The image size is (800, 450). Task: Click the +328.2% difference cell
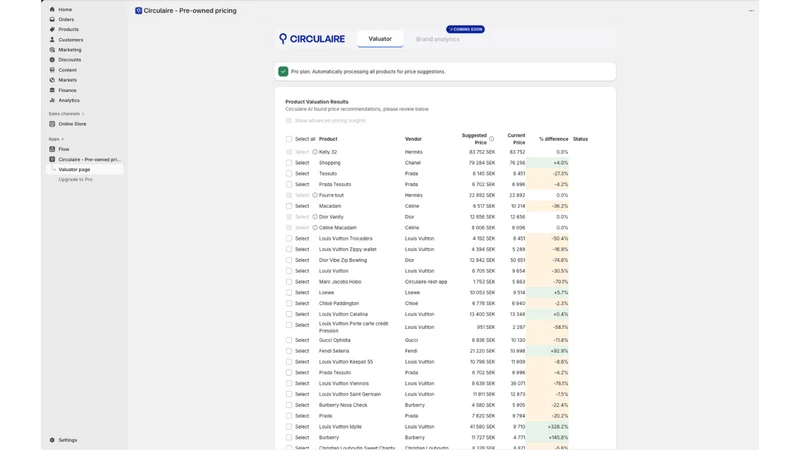coord(547,427)
